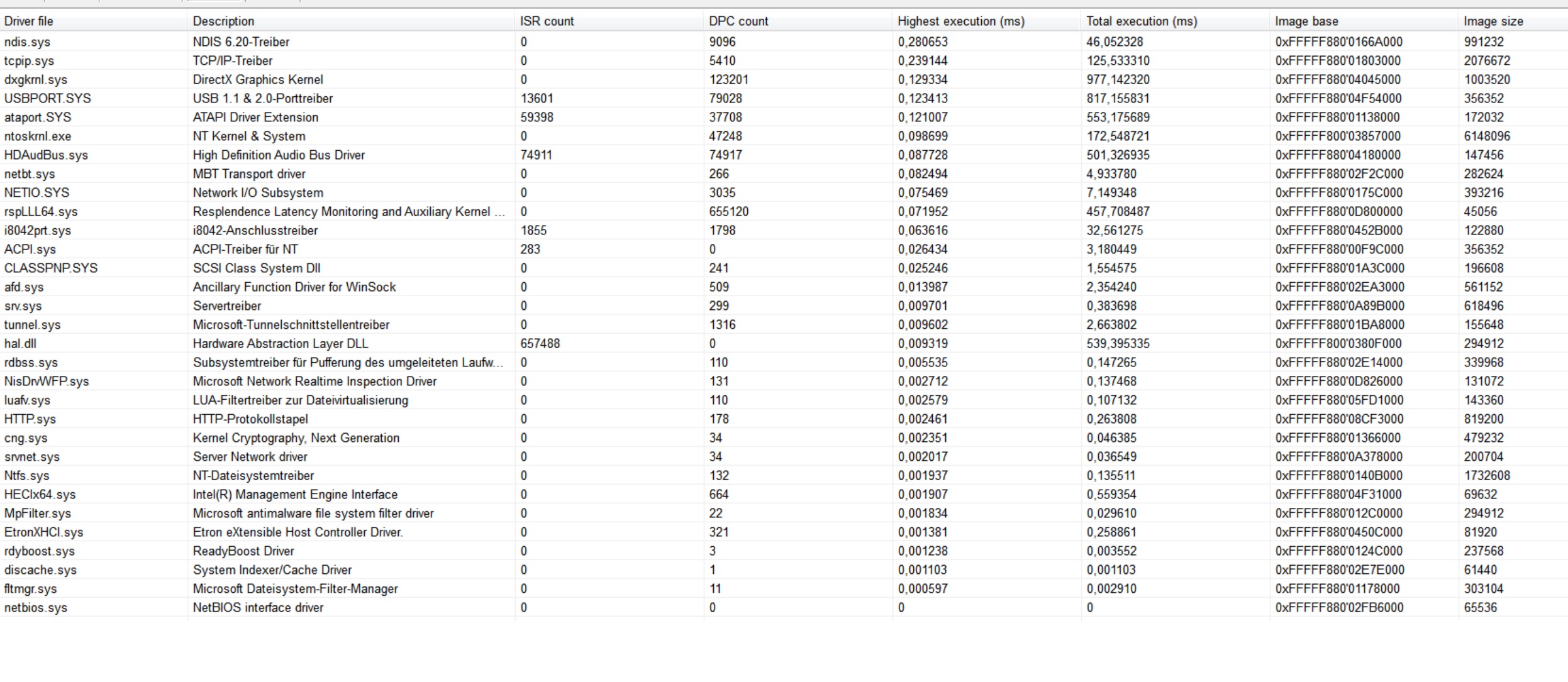Select the USBPORT.SYS driver row
The width and height of the screenshot is (1568, 682).
pyautogui.click(x=48, y=99)
